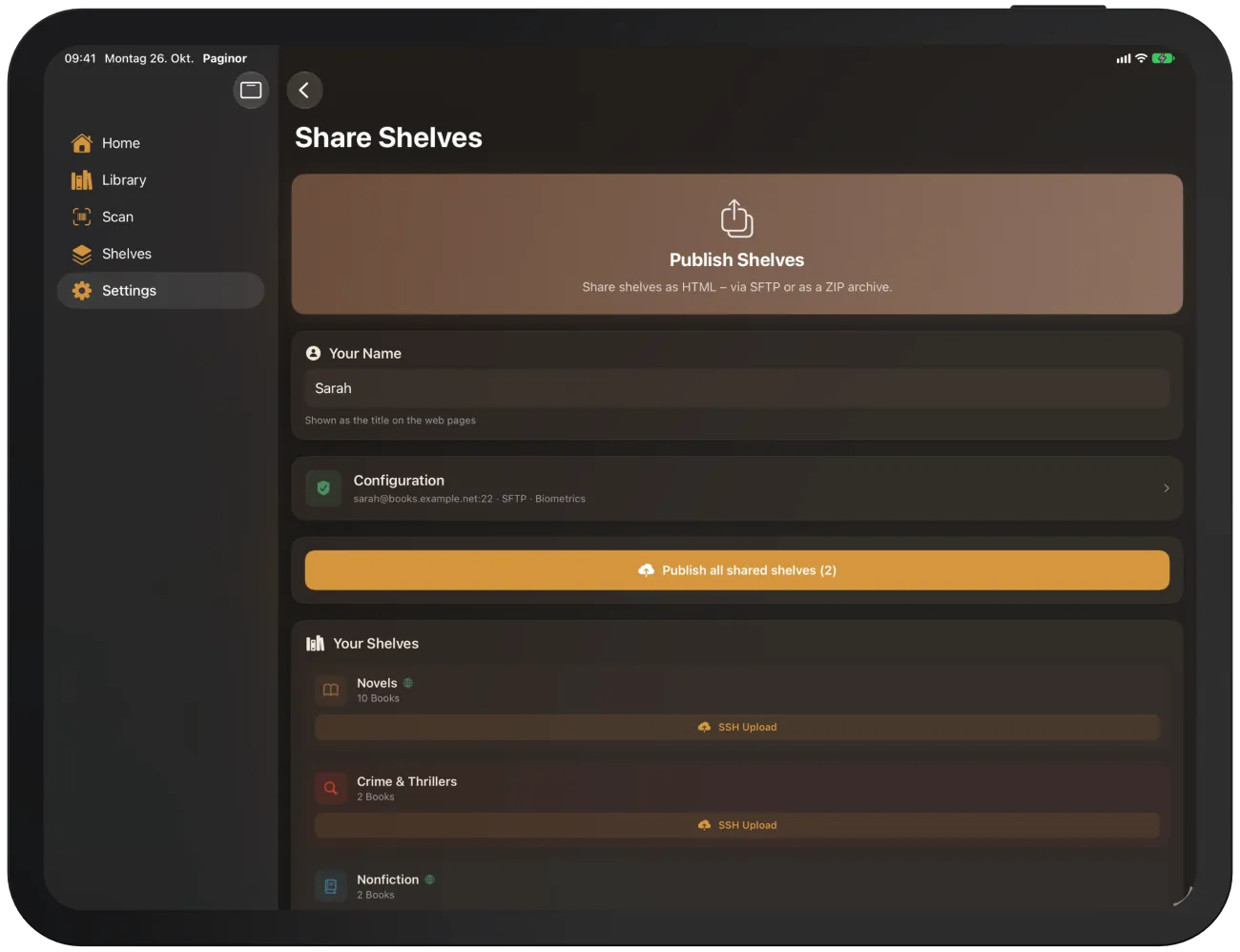Image resolution: width=1240 pixels, height=952 pixels.
Task: Click the Novels open-book icon
Action: [331, 690]
